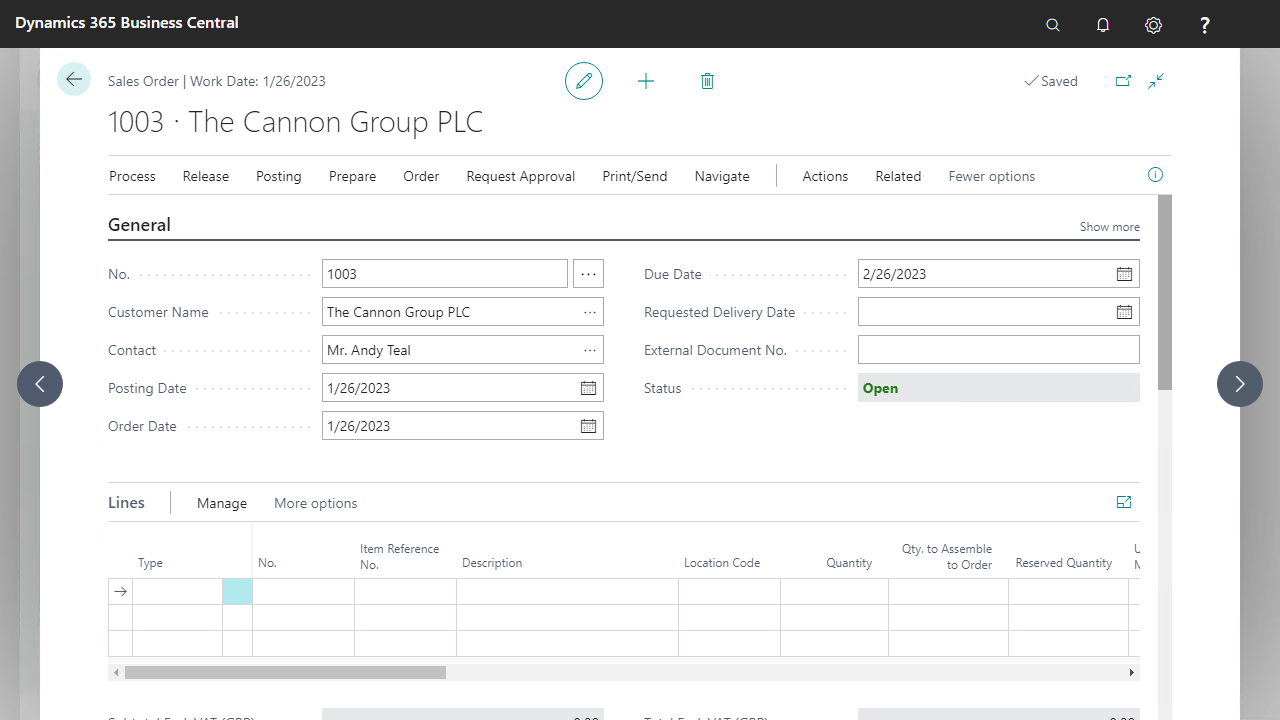
Task: Open page in new window icon
Action: point(1123,81)
